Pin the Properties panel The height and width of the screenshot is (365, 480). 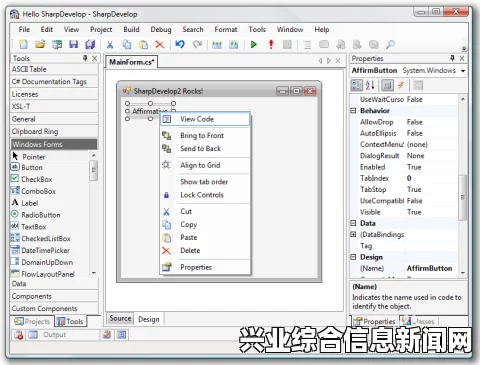pyautogui.click(x=452, y=58)
